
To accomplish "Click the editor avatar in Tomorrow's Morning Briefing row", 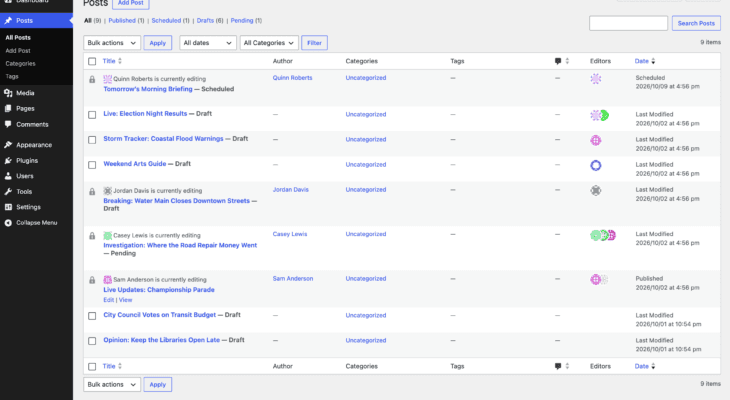I will [596, 79].
